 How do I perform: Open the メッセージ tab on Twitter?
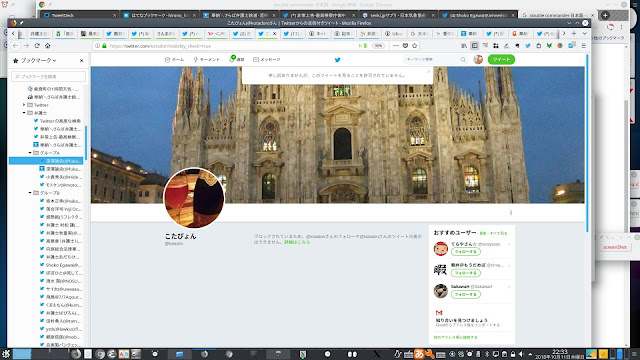tap(267, 60)
